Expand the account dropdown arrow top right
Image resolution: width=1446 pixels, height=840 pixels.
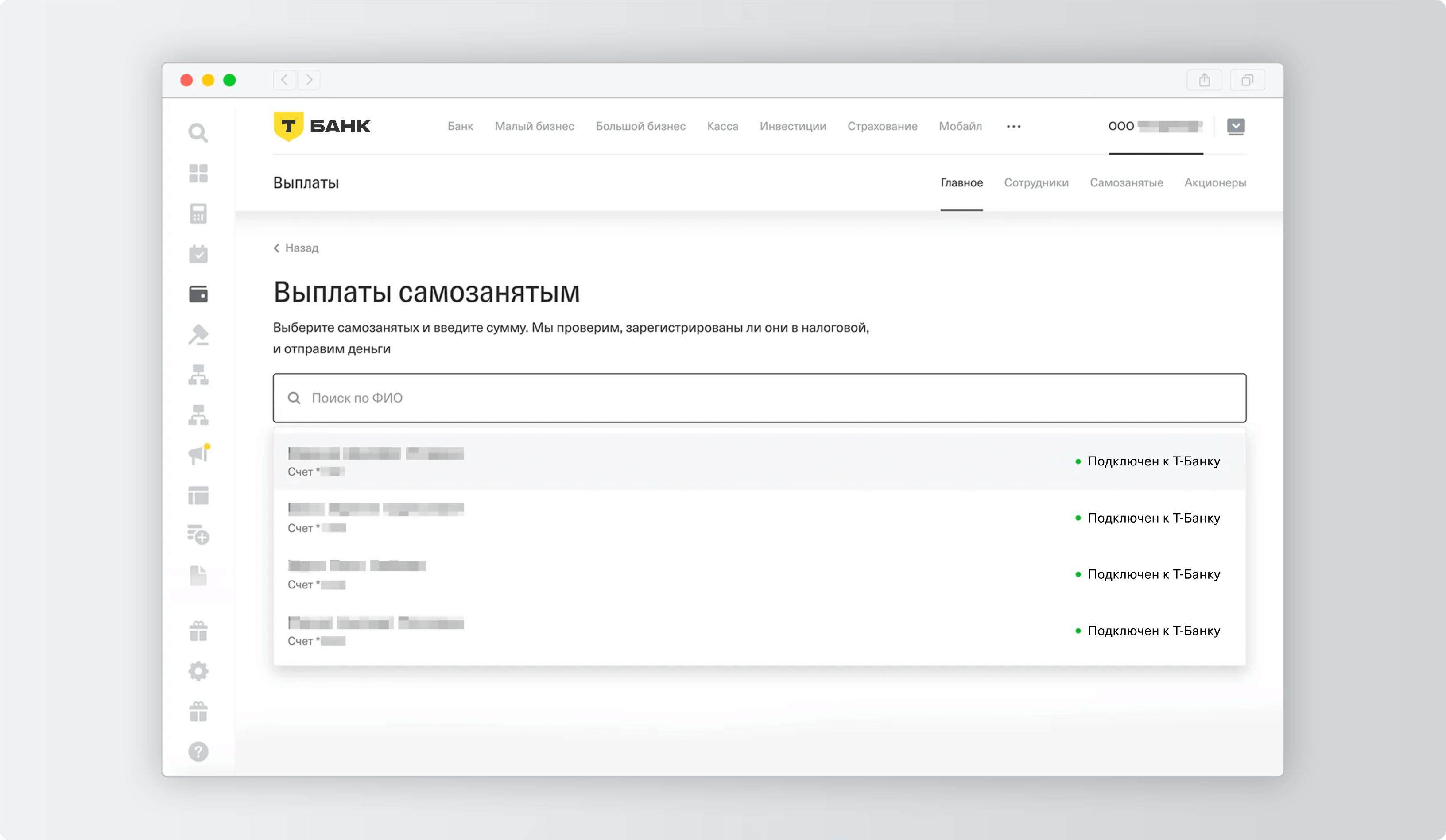1236,126
